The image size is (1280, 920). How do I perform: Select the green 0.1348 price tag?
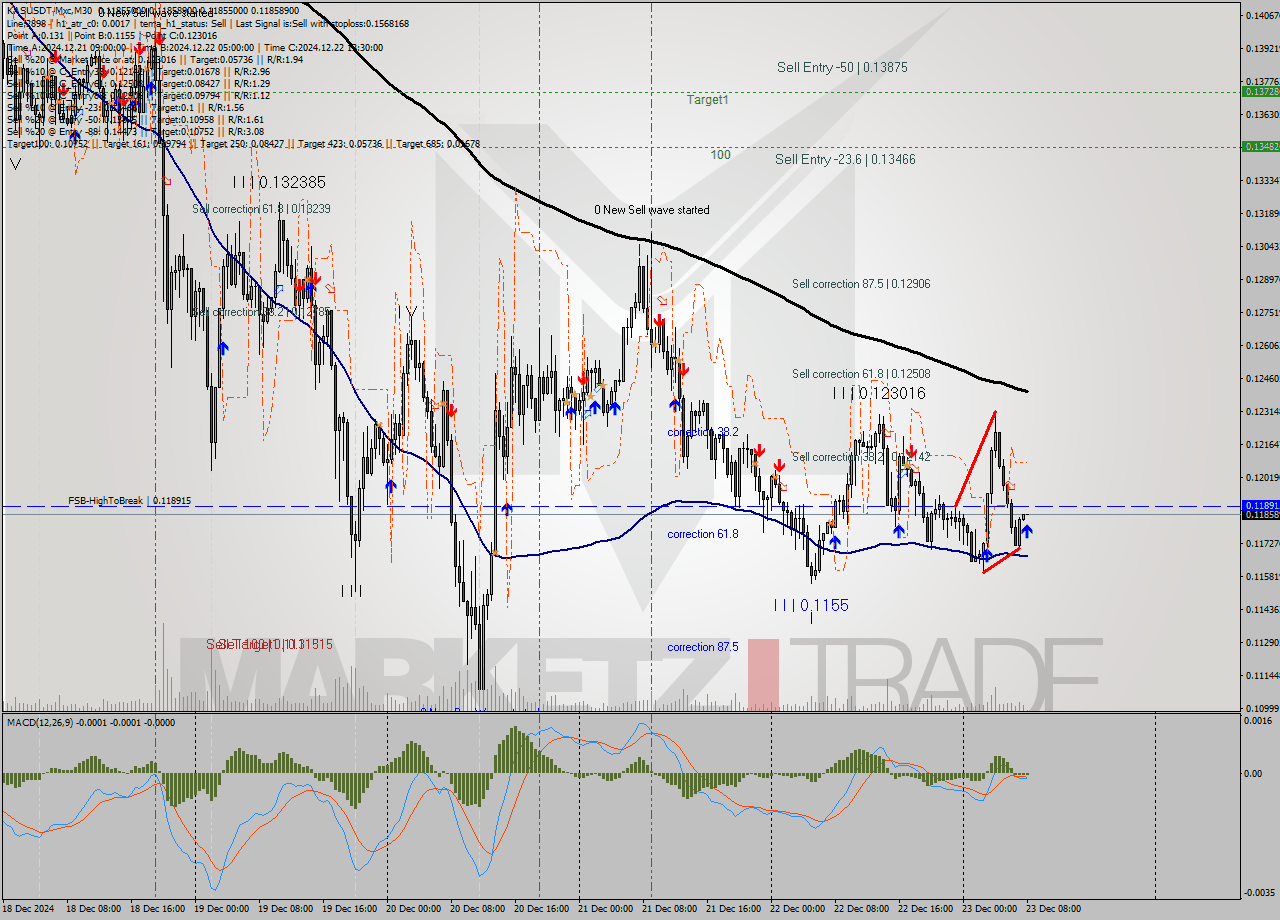click(1259, 146)
